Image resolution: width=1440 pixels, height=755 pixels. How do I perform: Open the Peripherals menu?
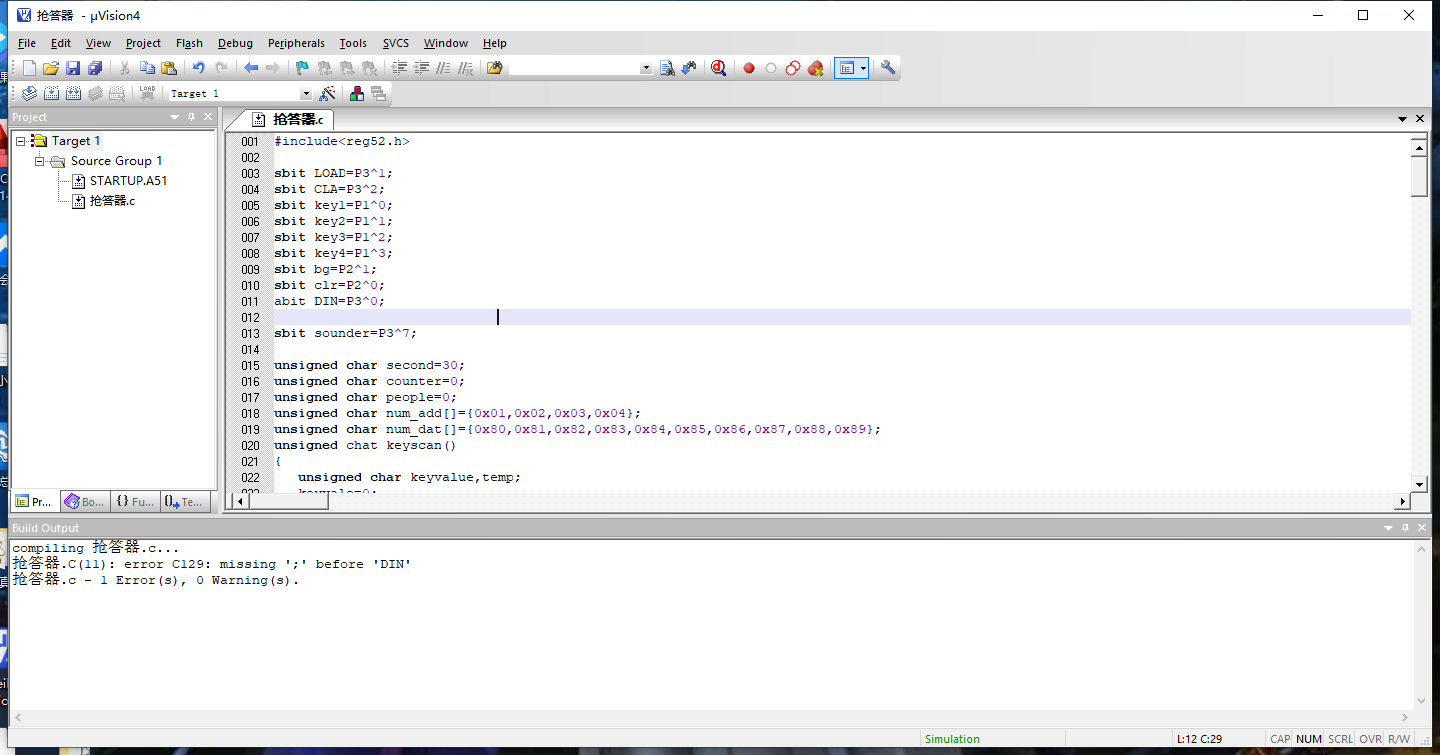click(x=296, y=43)
